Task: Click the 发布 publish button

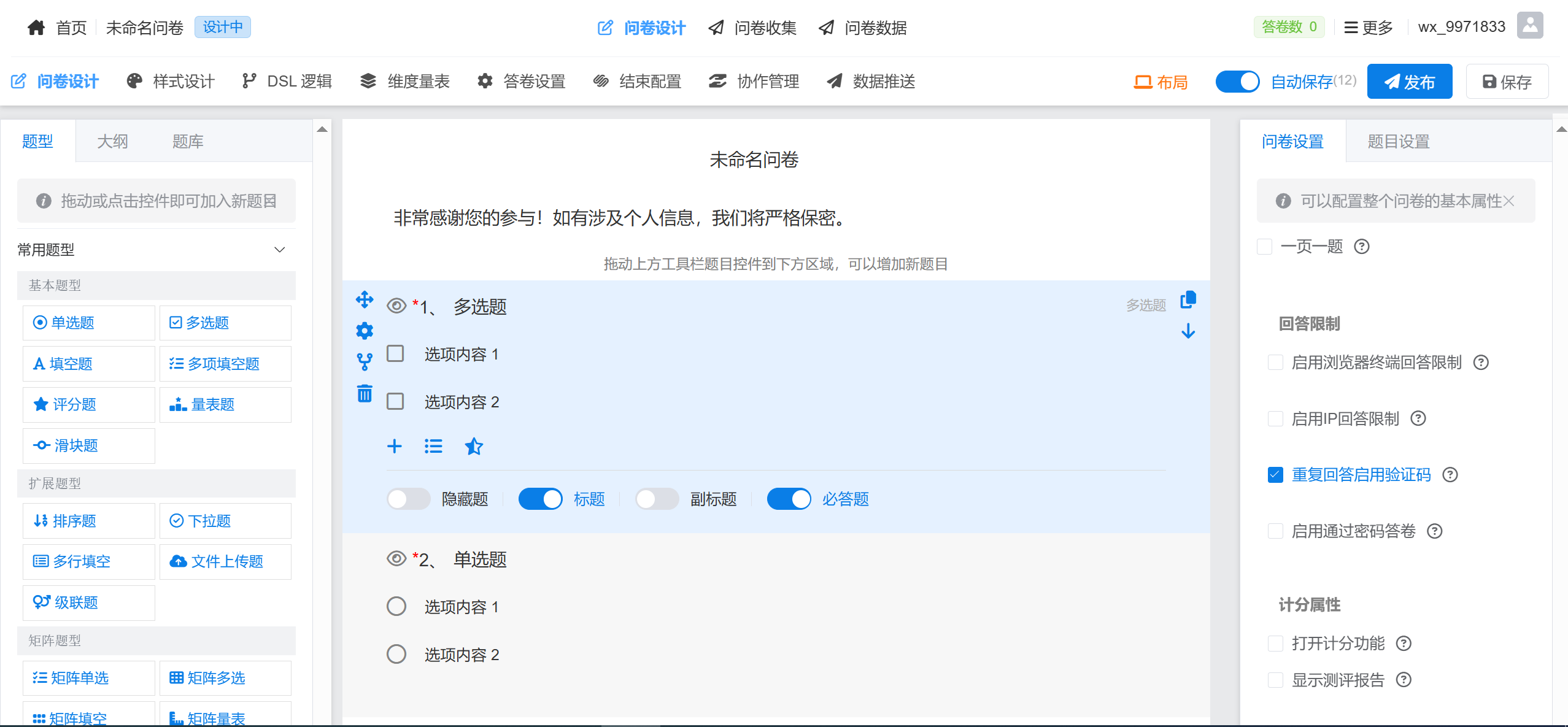Action: 1410,82
